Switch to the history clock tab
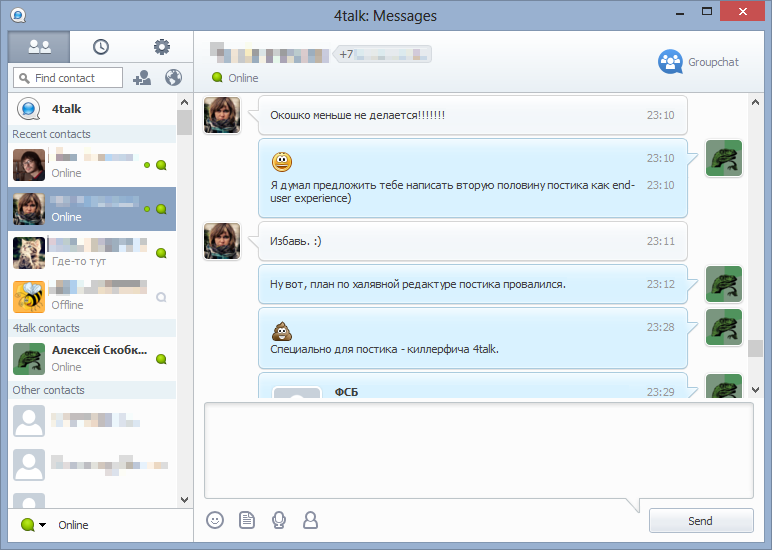 coord(101,47)
